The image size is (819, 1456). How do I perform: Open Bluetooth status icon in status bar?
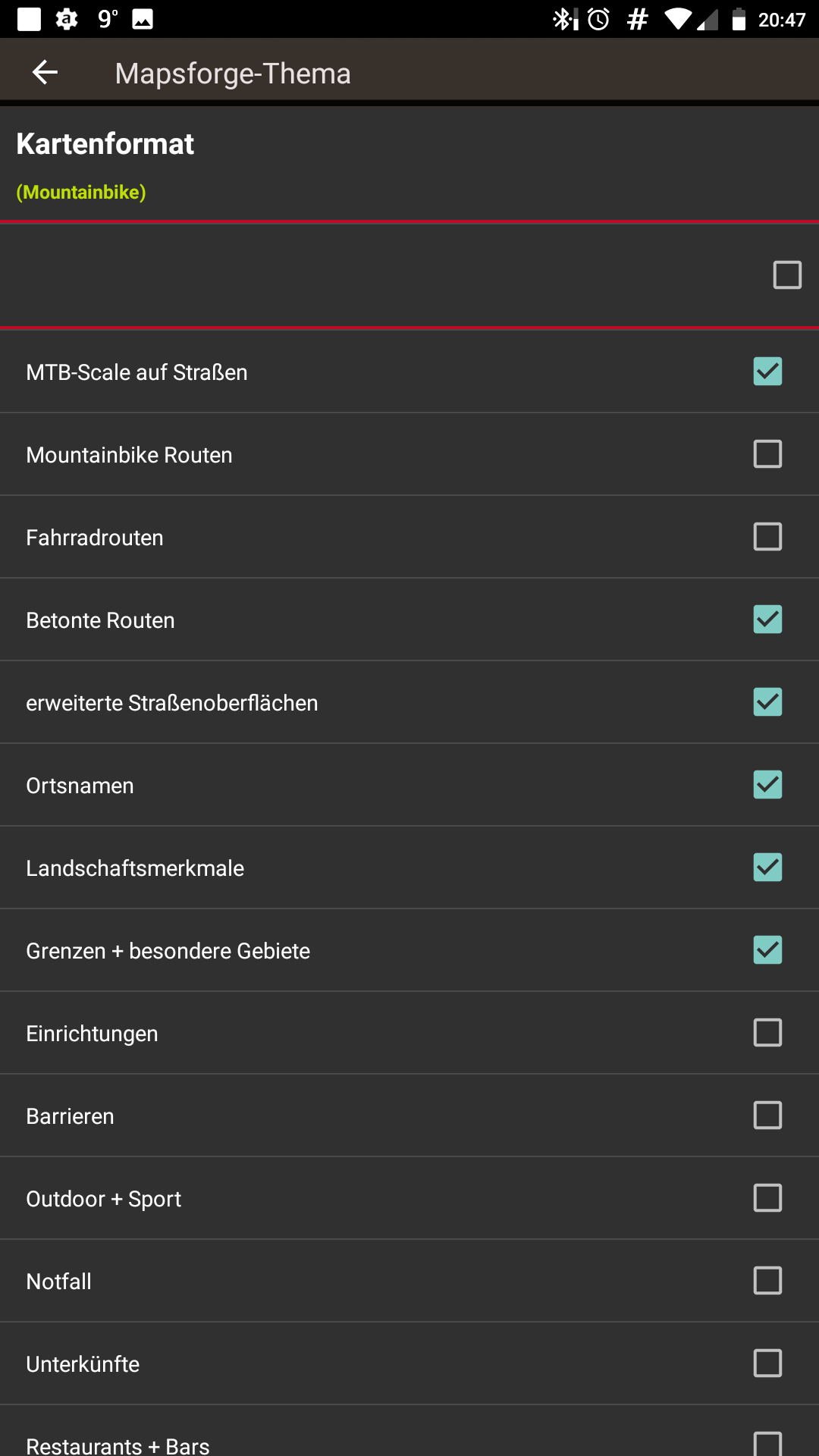click(565, 19)
